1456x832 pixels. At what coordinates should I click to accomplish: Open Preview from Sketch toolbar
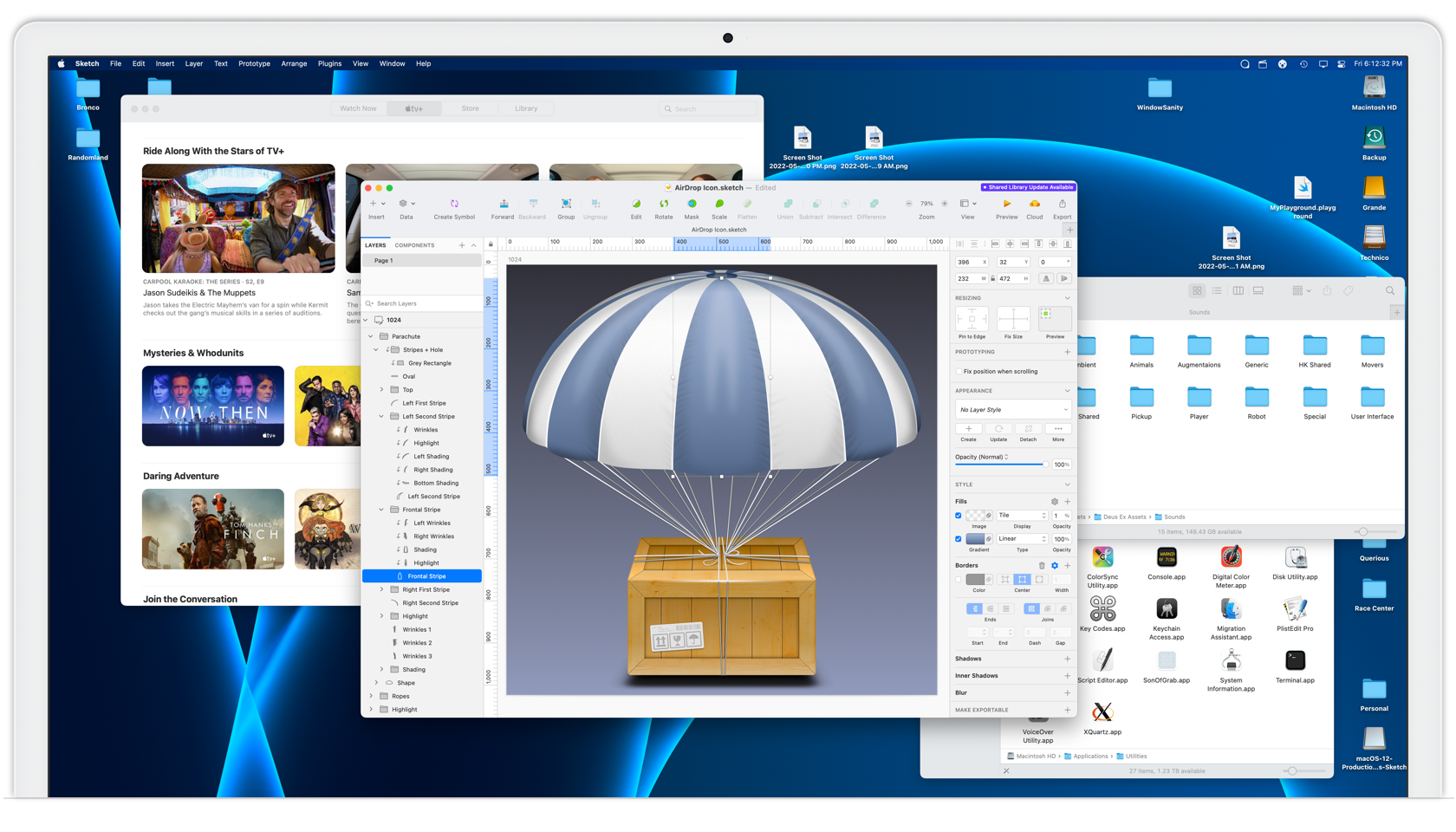(x=1007, y=205)
